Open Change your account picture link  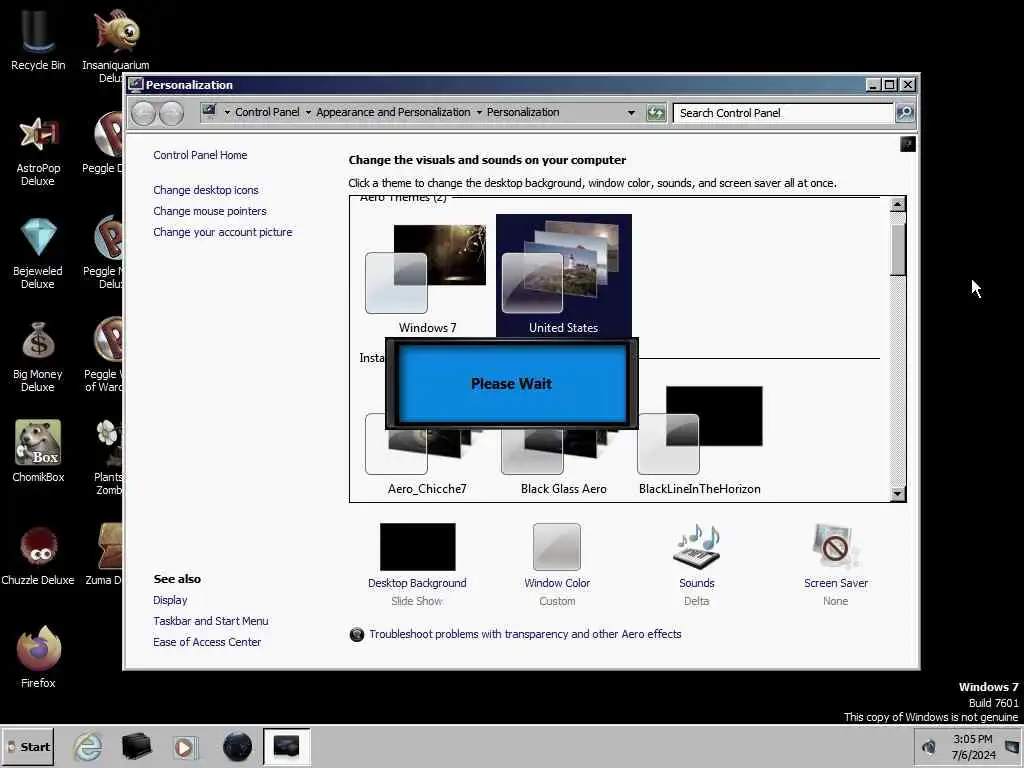(223, 232)
